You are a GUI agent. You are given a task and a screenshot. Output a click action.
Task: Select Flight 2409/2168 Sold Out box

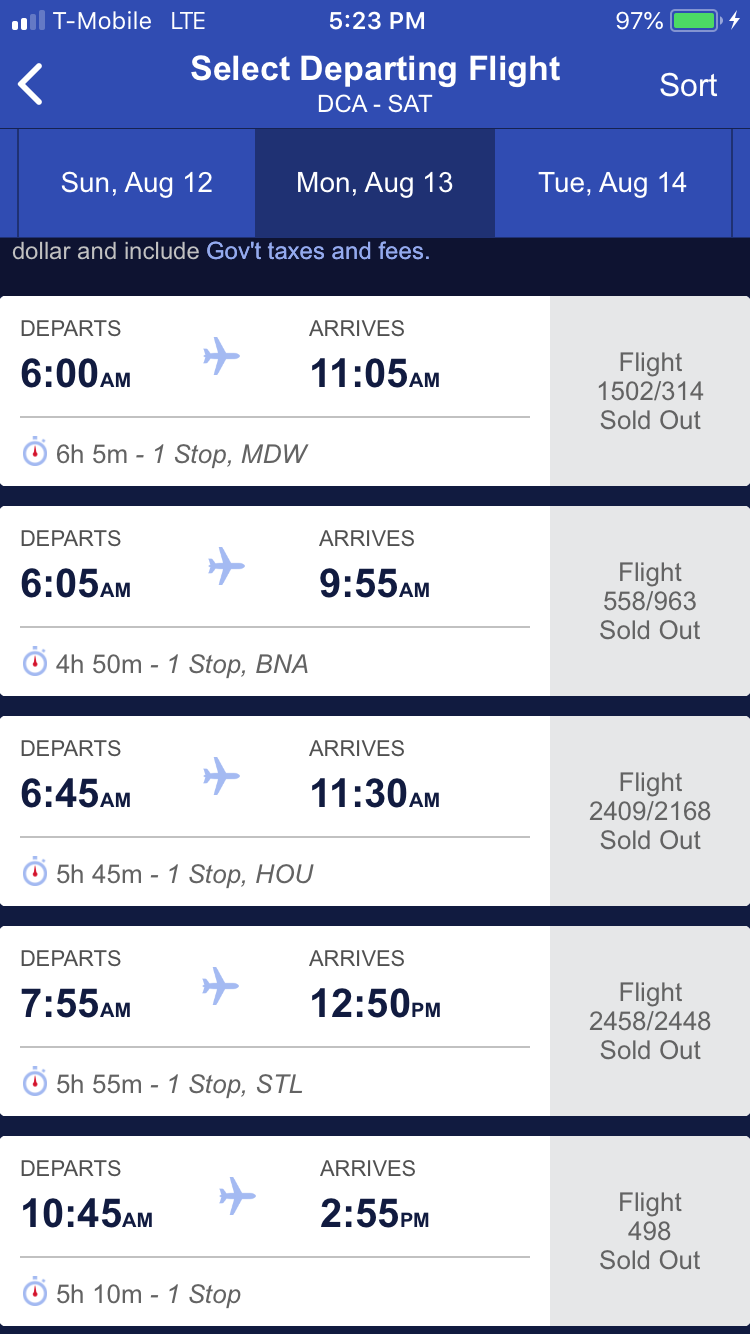pyautogui.click(x=650, y=811)
